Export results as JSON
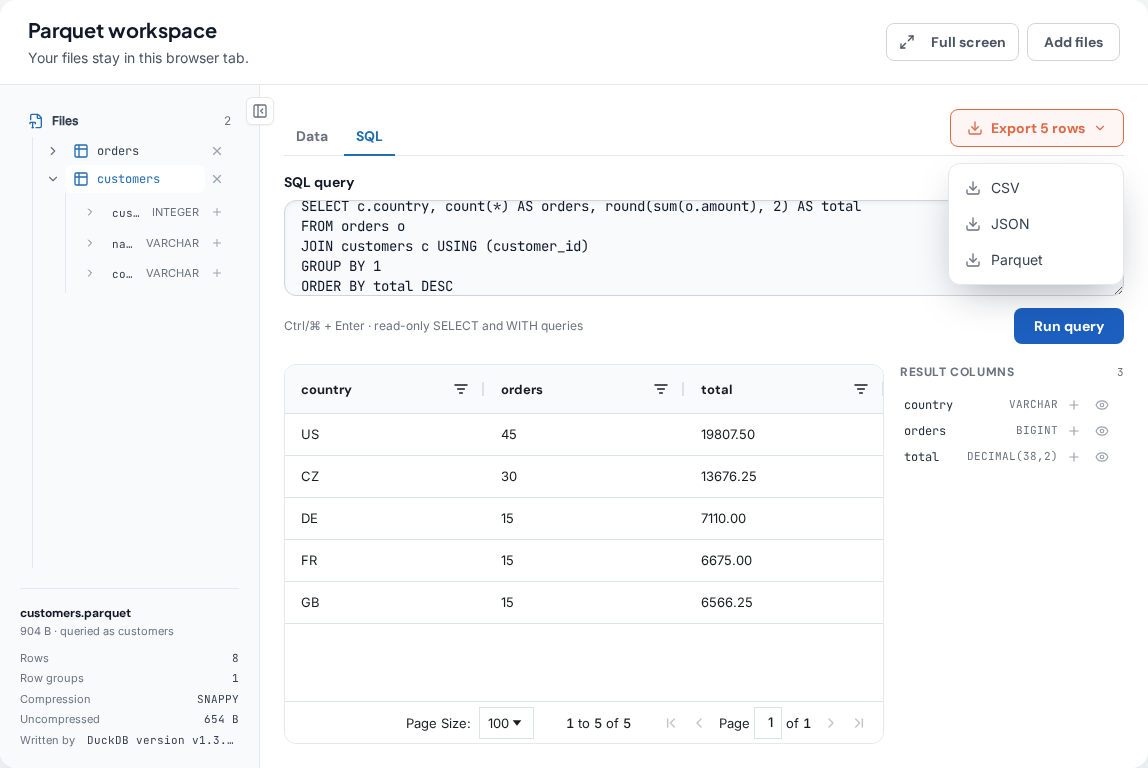Screen dimensions: 1148x768 [1035, 224]
